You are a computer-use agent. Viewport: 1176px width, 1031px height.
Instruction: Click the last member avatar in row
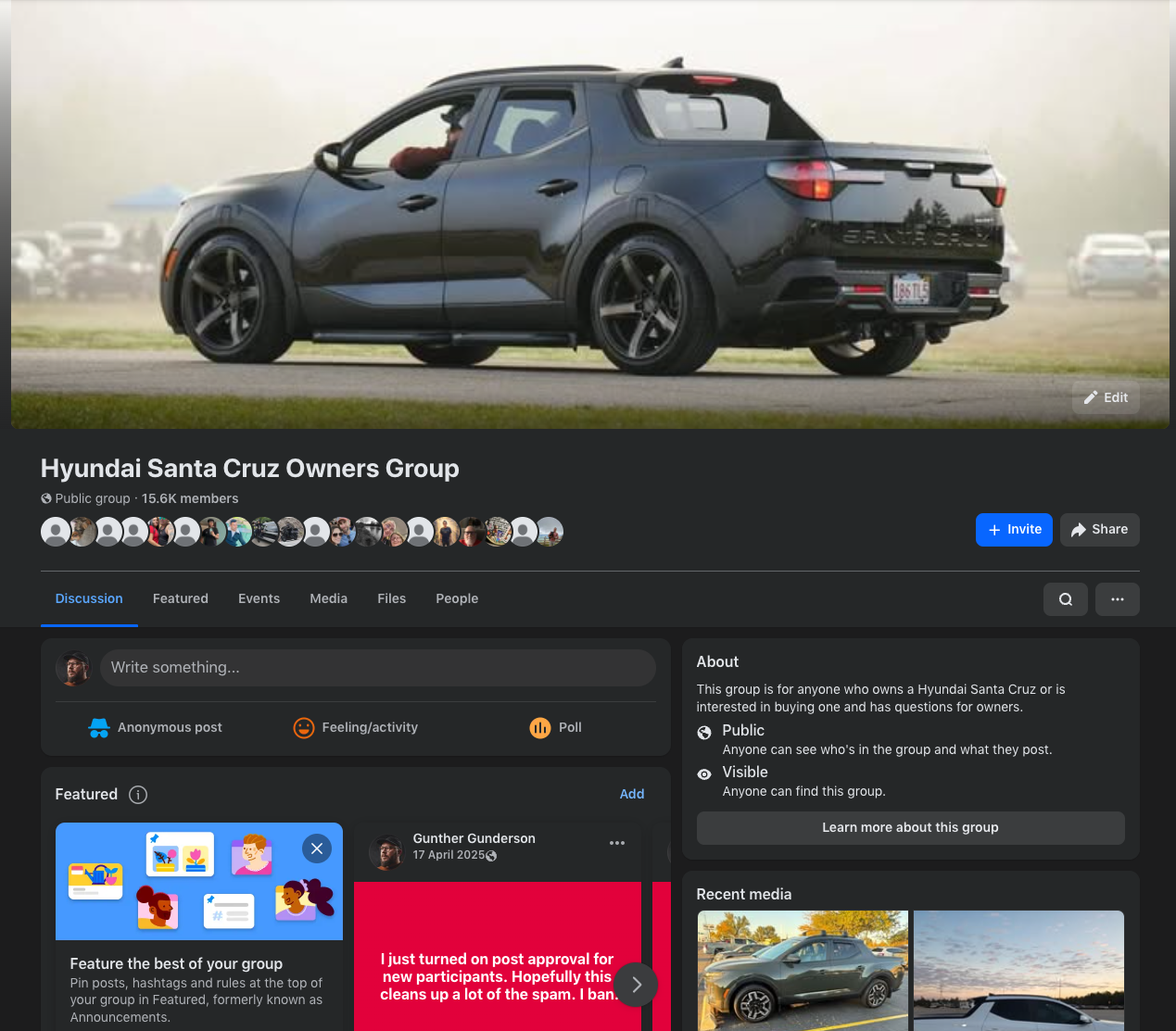coord(549,532)
